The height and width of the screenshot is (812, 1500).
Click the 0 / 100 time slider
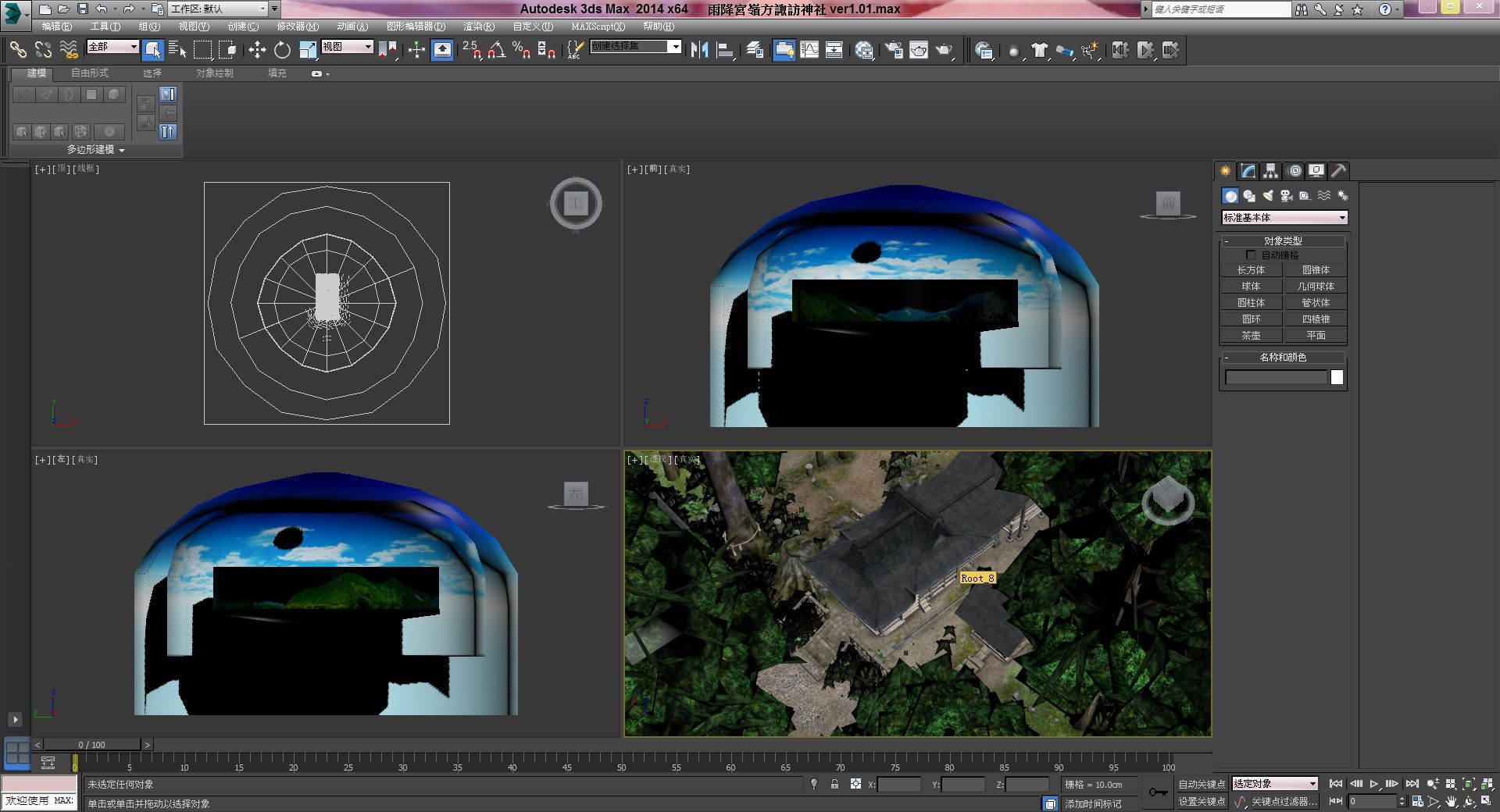(91, 745)
